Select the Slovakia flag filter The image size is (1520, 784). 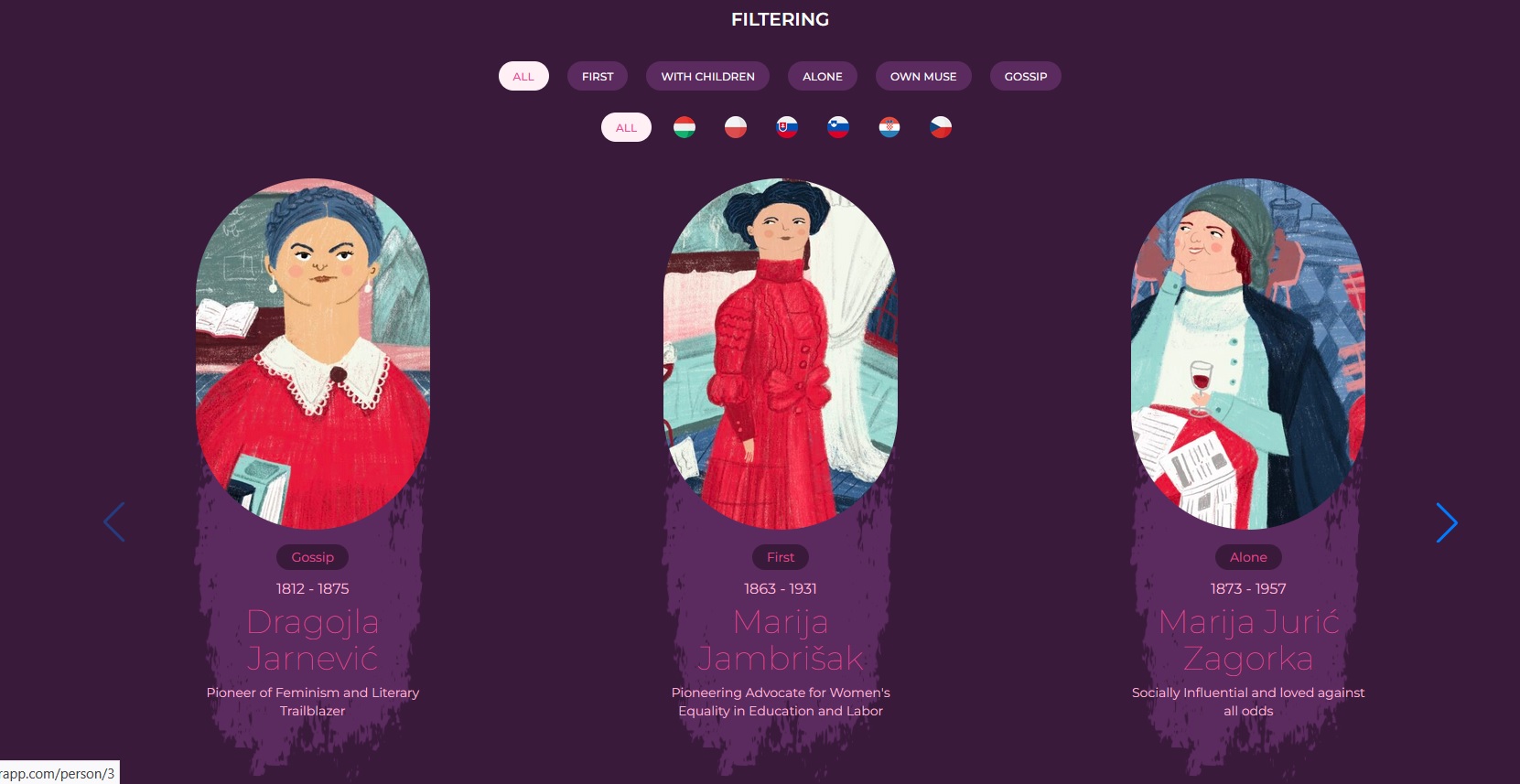[x=787, y=127]
